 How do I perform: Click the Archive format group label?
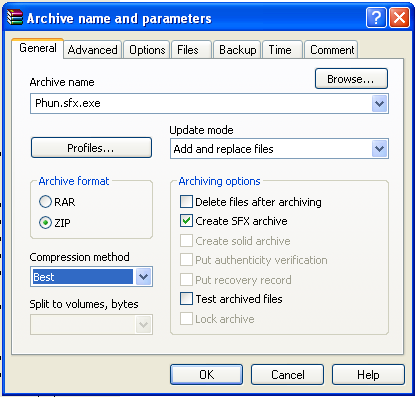[x=74, y=181]
